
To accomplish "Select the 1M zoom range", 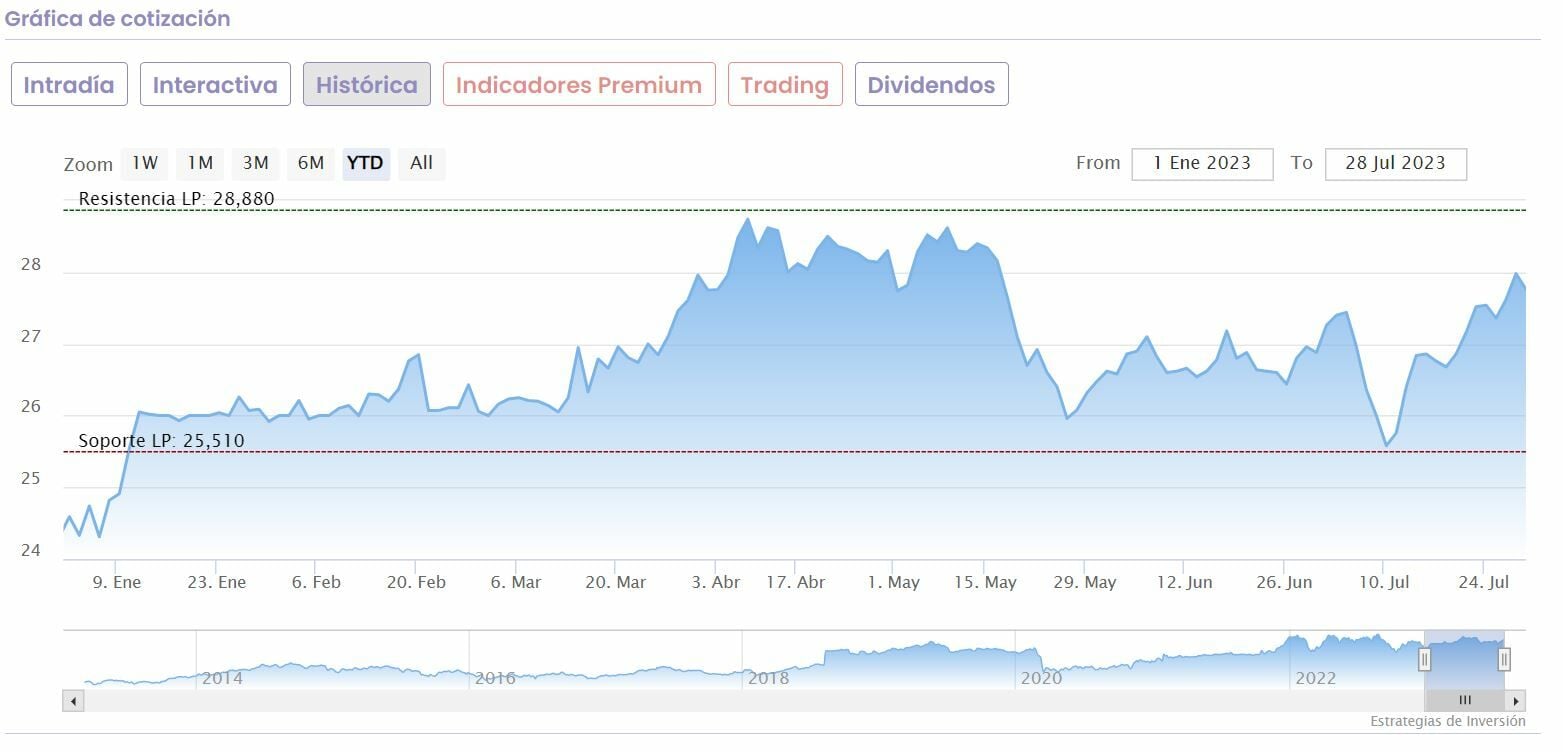I will pyautogui.click(x=200, y=163).
